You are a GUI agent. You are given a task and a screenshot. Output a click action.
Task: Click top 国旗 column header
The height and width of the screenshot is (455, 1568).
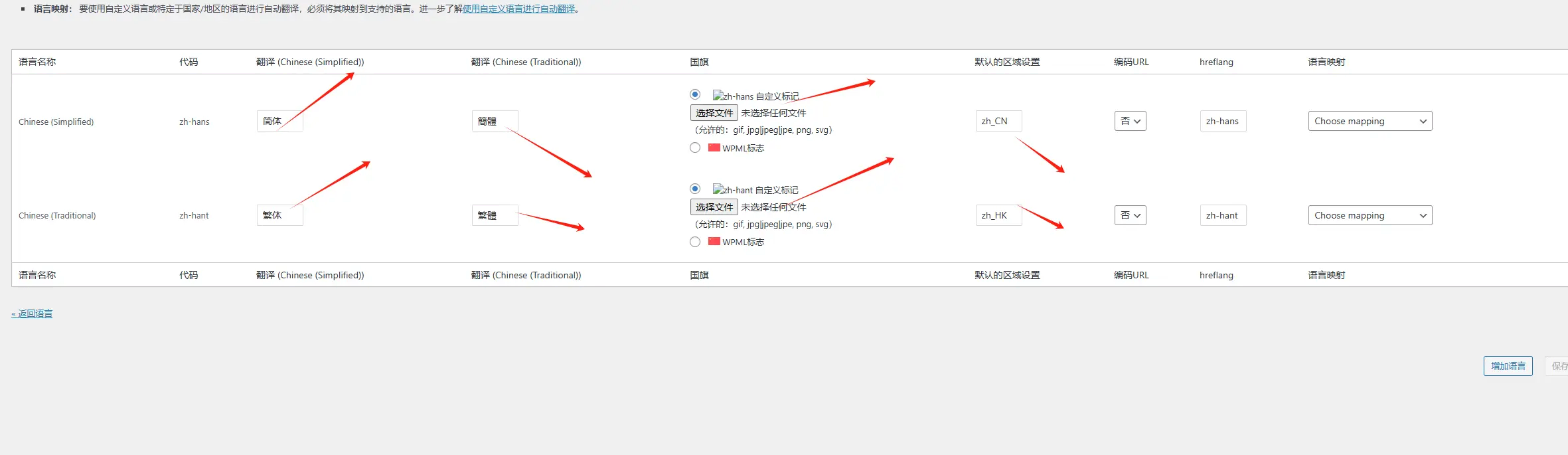[700, 62]
